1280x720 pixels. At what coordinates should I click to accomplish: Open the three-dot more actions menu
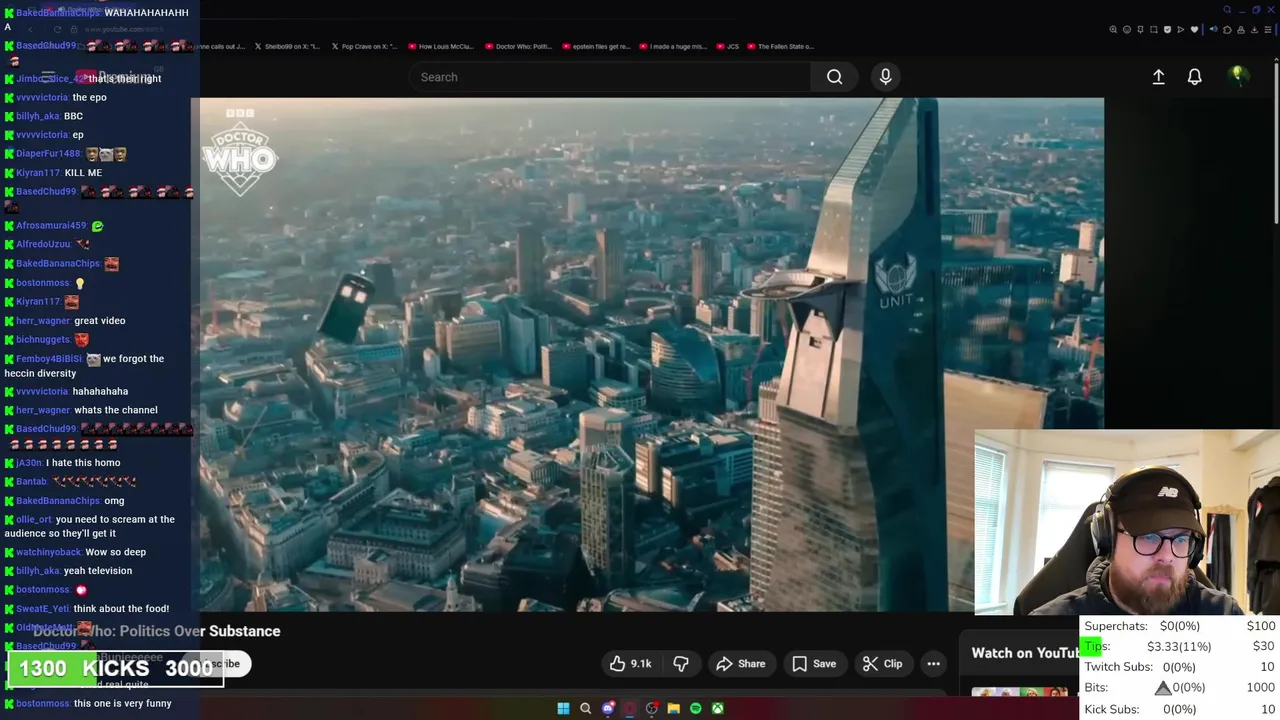(x=933, y=664)
